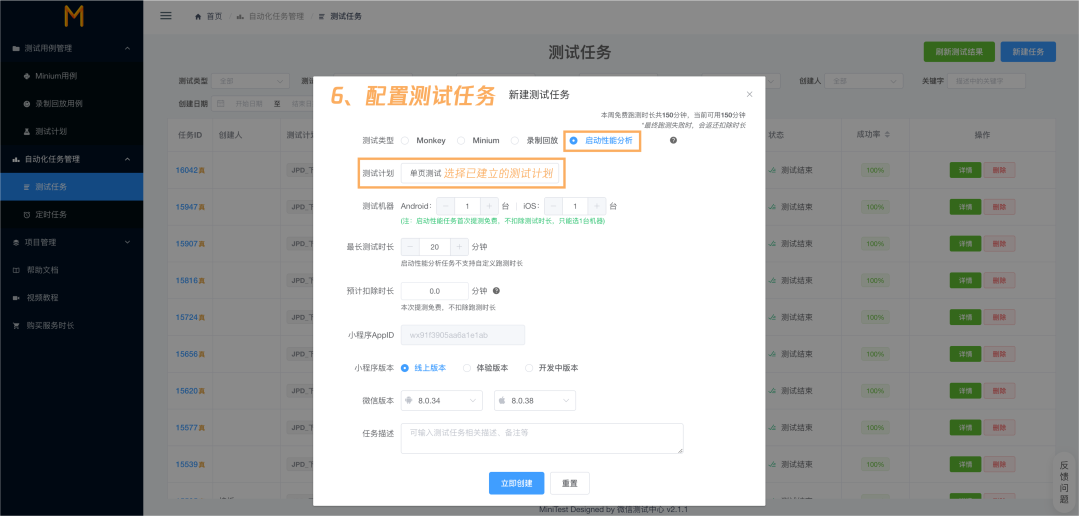1080x516 pixels.
Task: Open iOS WeChat version 8.0.38 dropdown
Action: [x=535, y=400]
